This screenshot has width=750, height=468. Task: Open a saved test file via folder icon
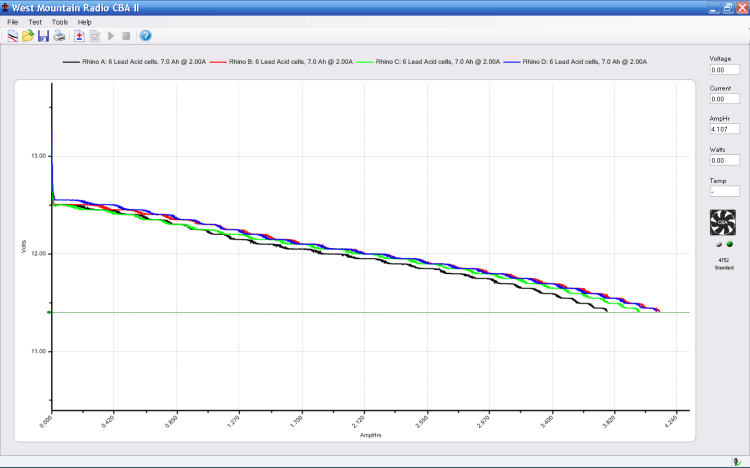click(x=27, y=36)
